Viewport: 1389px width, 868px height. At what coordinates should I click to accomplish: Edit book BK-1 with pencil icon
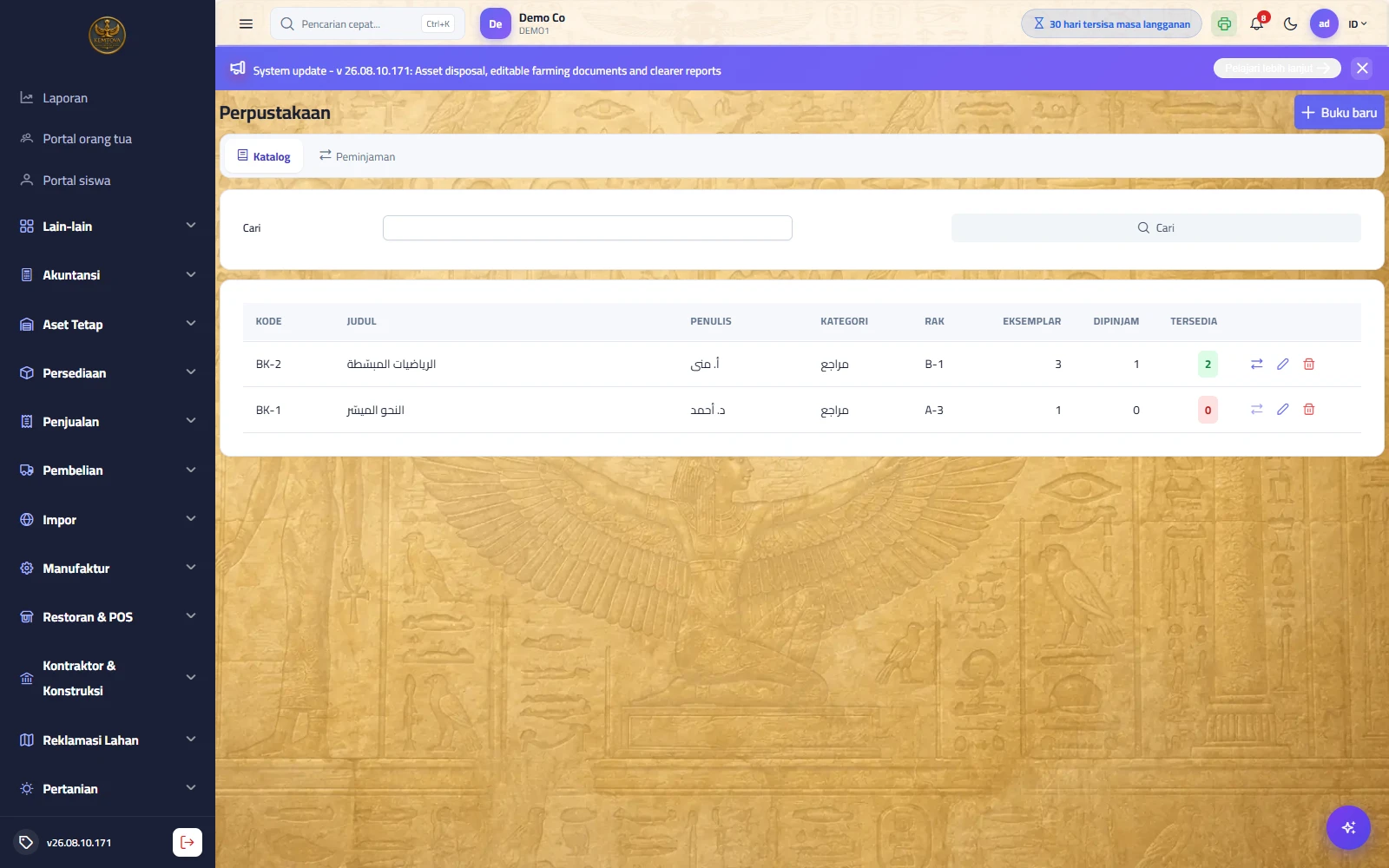pos(1282,410)
